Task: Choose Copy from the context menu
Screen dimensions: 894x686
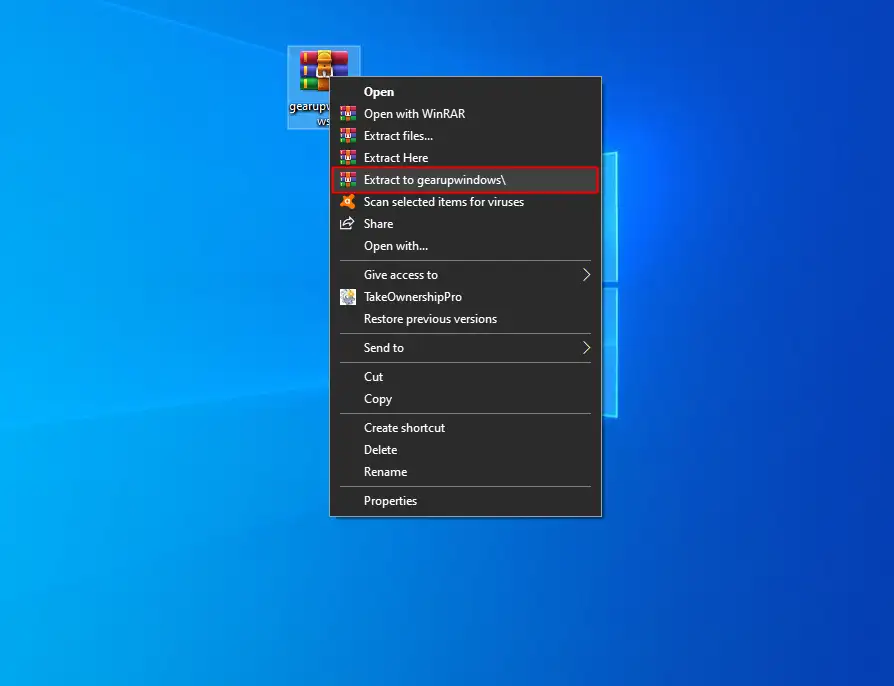Action: tap(465, 399)
